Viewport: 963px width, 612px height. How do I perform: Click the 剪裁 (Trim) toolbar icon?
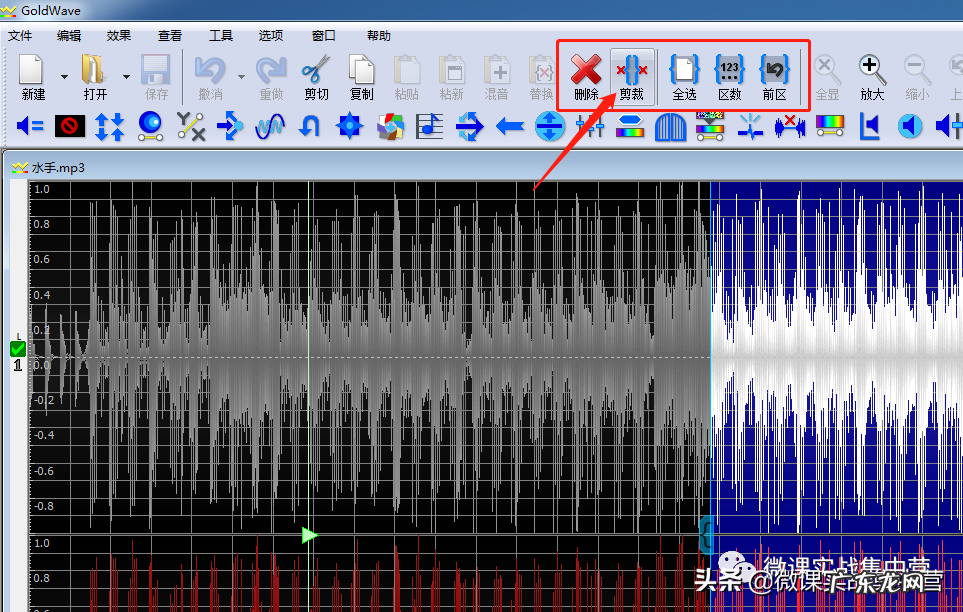tap(631, 76)
